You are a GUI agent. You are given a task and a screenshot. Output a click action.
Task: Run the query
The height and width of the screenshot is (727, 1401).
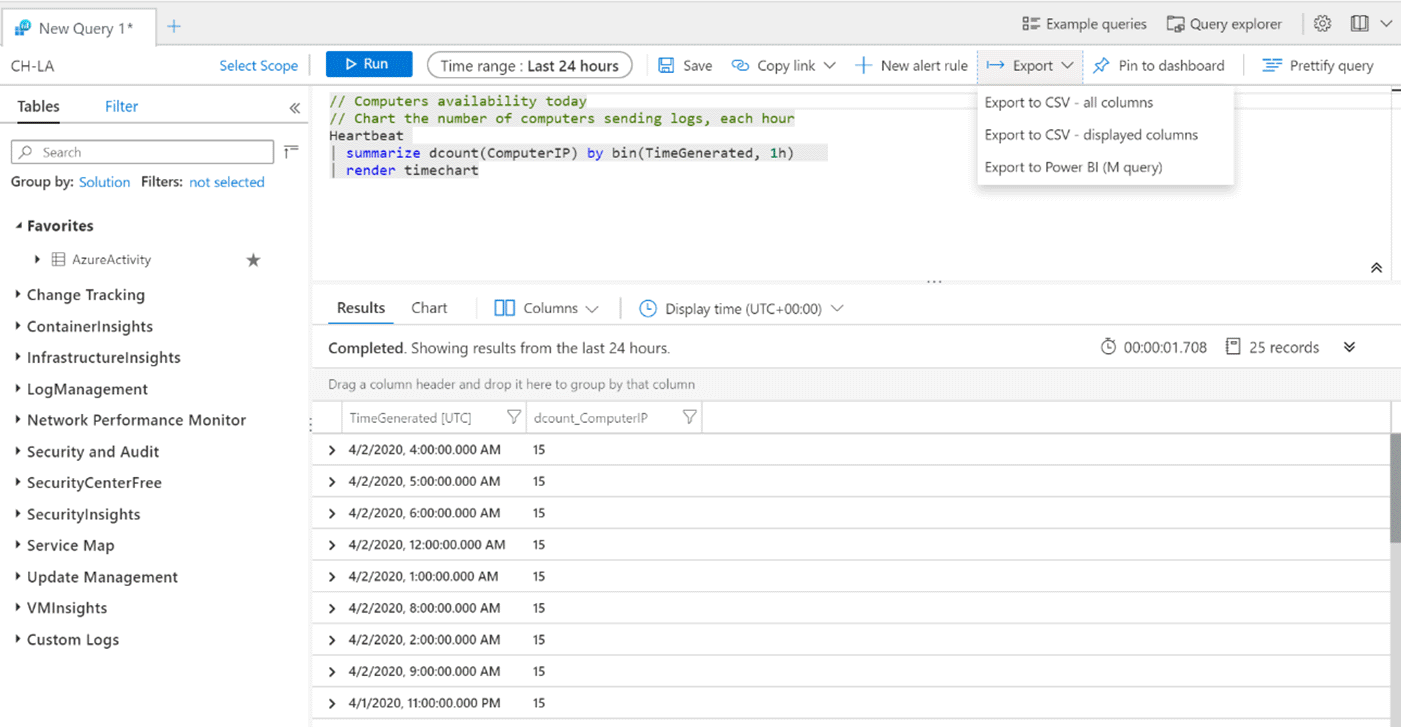click(x=368, y=64)
